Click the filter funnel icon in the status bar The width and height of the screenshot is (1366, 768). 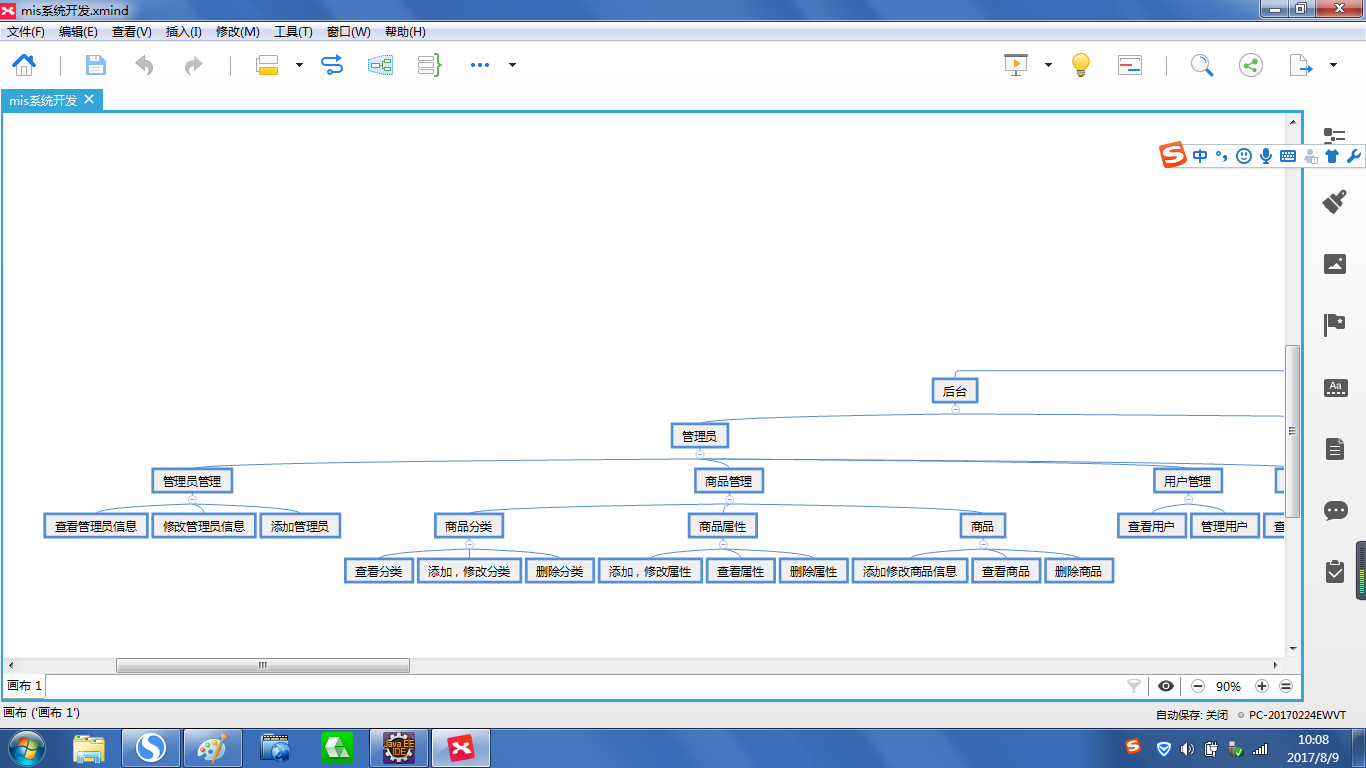click(x=1134, y=686)
